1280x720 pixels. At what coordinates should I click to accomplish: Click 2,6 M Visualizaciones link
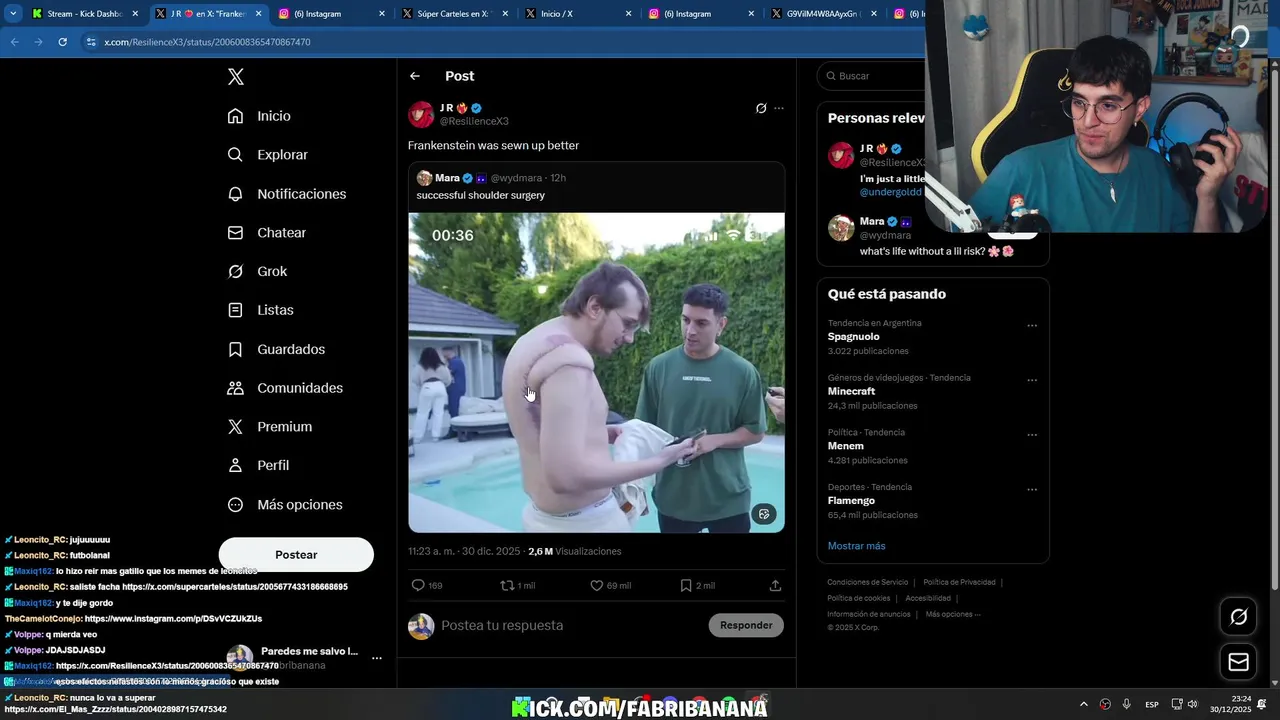pyautogui.click(x=575, y=551)
